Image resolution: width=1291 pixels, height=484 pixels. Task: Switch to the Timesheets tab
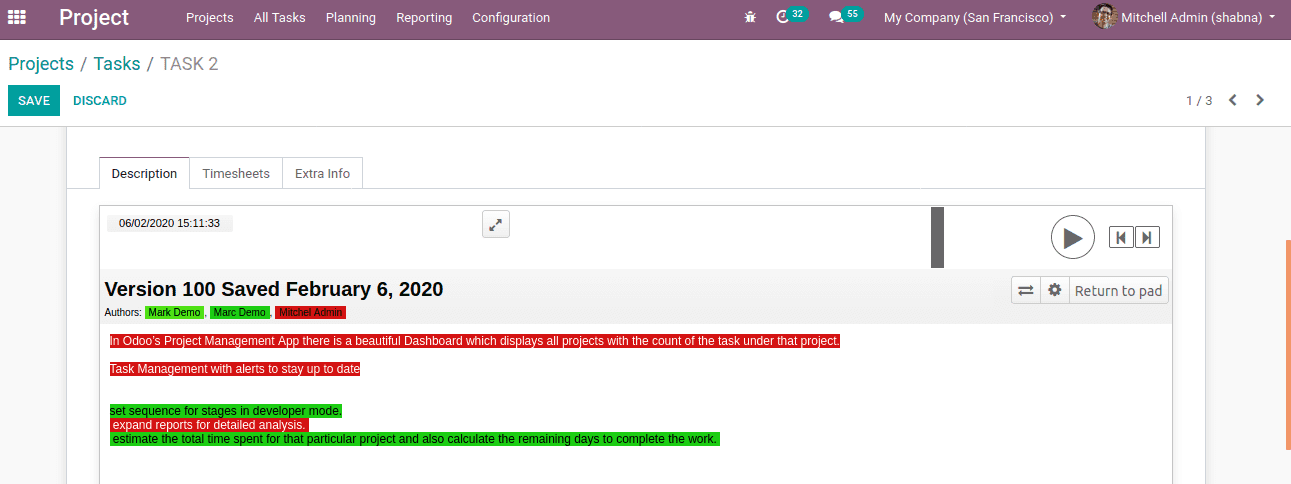236,173
